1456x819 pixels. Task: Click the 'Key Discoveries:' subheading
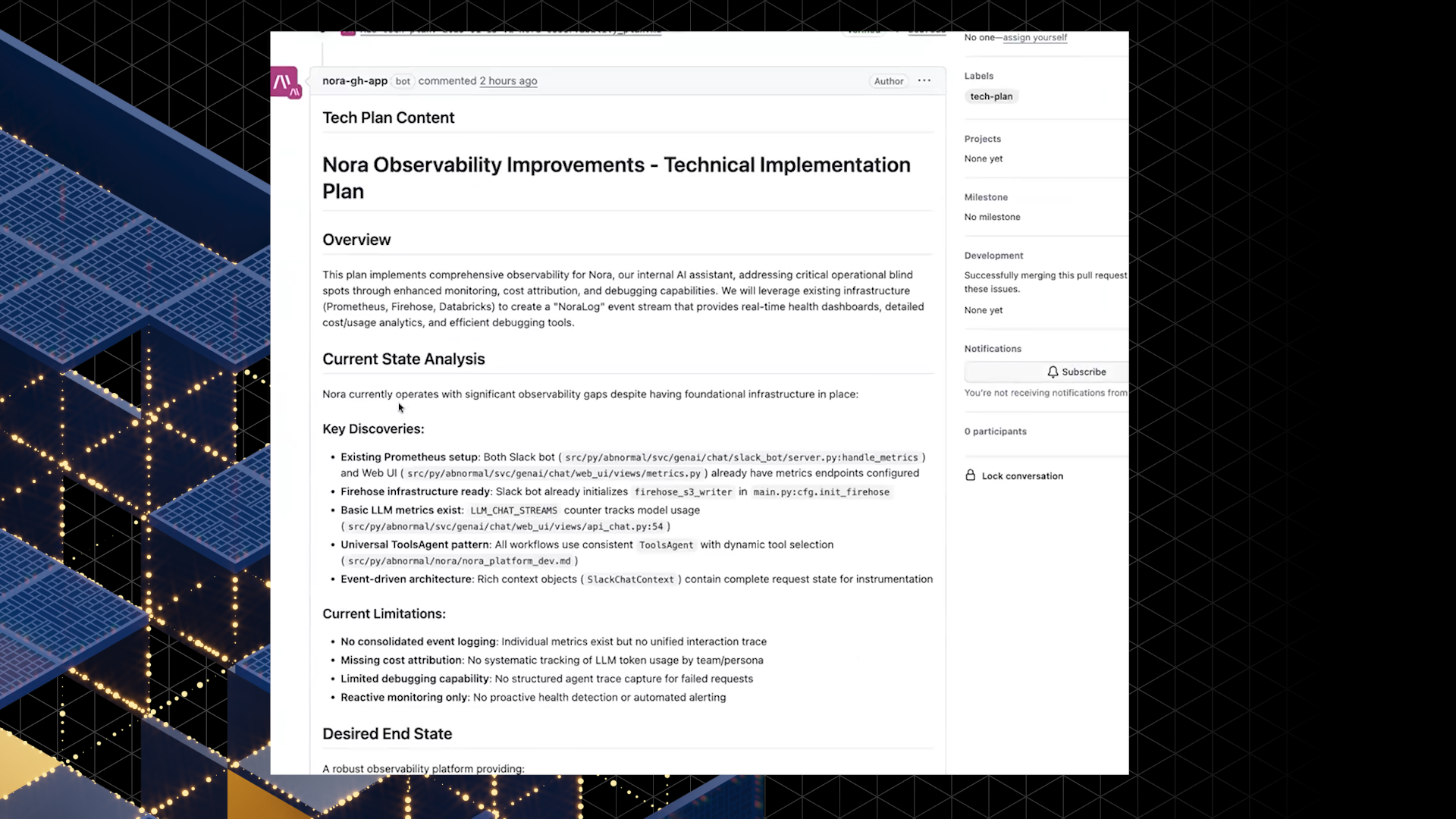(x=373, y=429)
